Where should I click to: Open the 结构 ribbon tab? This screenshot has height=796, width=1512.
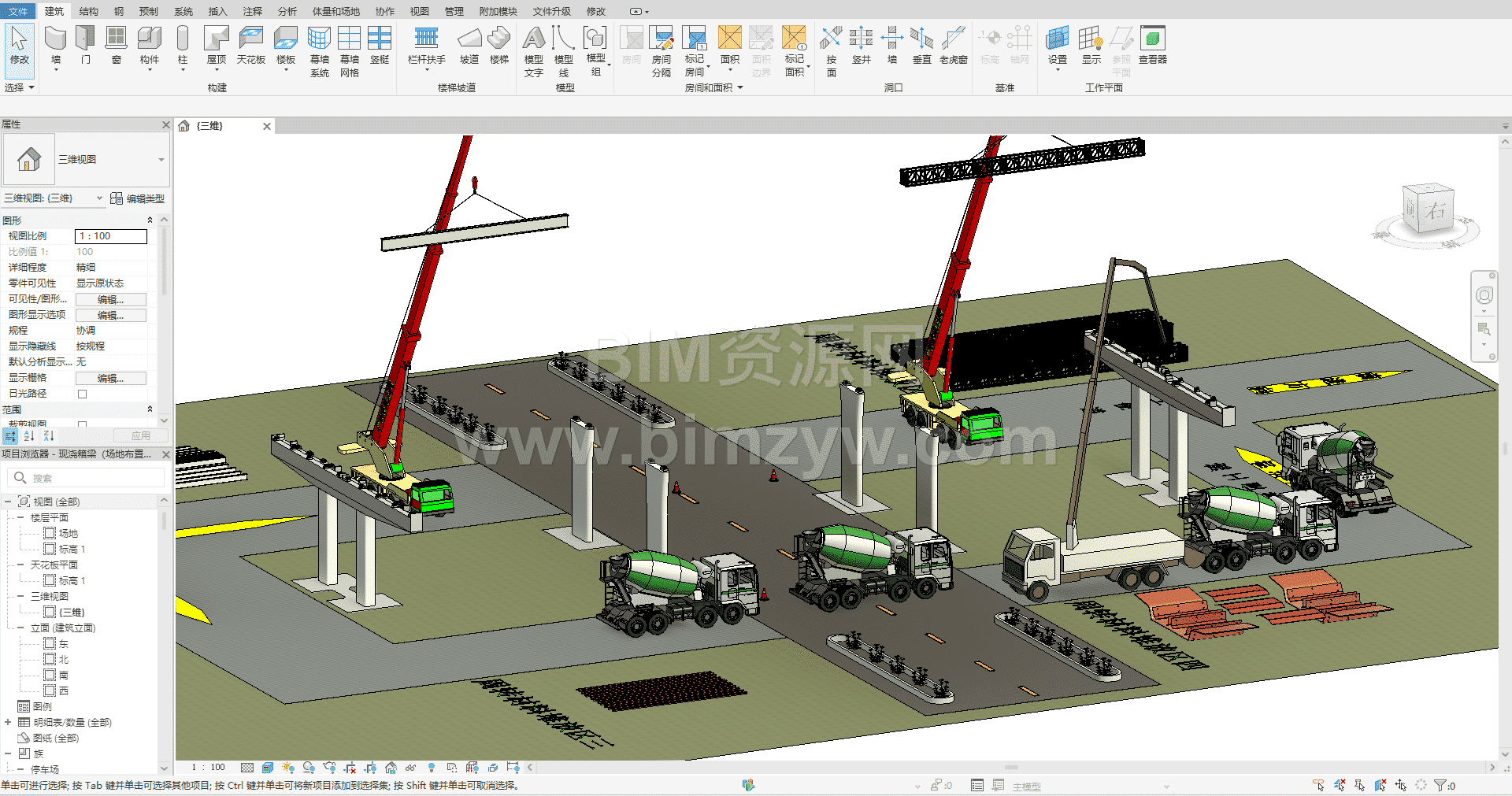pos(88,11)
